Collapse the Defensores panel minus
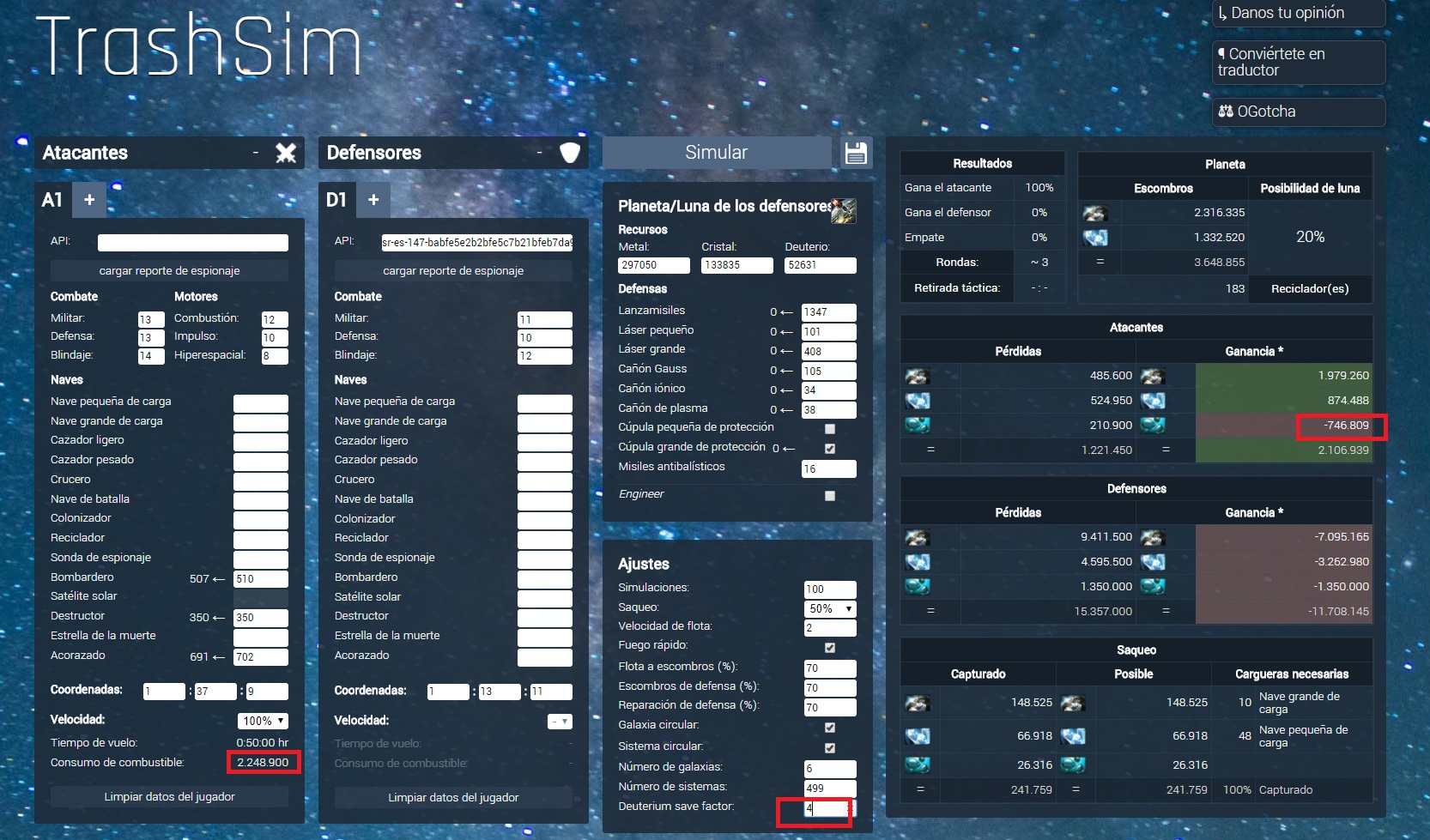 [539, 153]
